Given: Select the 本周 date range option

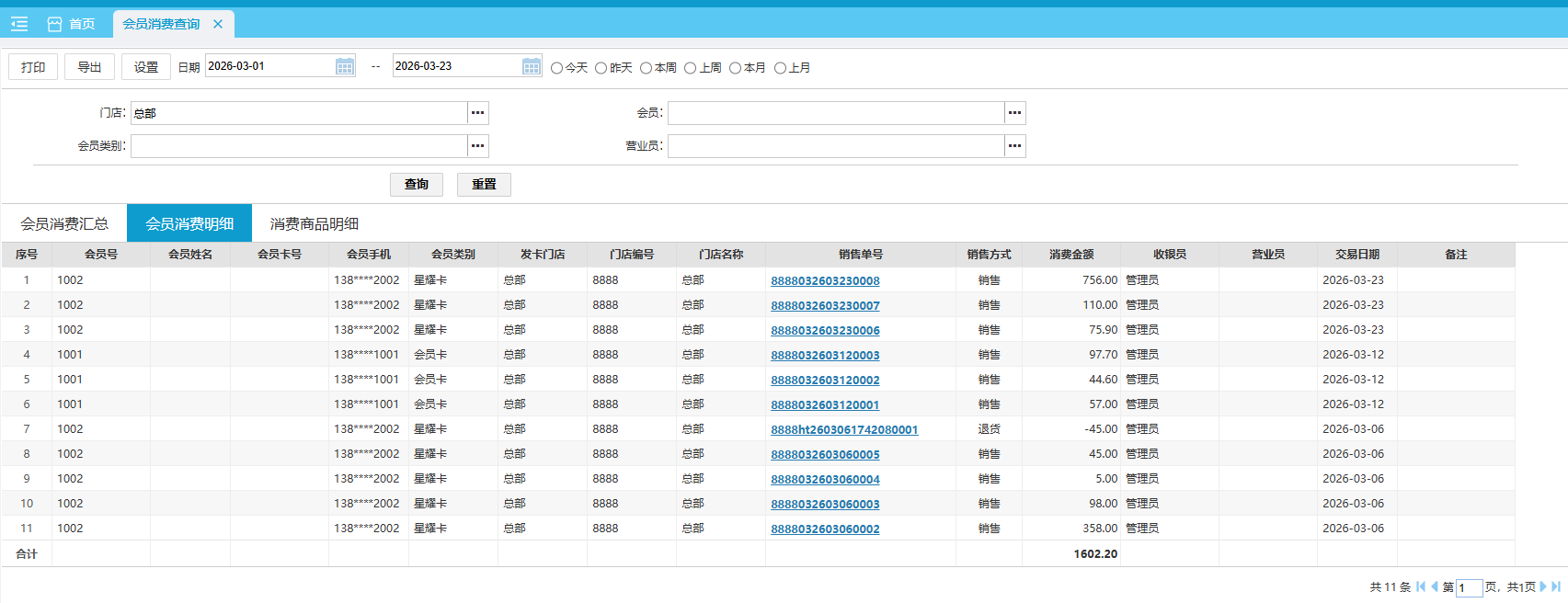Looking at the screenshot, I should click(646, 68).
